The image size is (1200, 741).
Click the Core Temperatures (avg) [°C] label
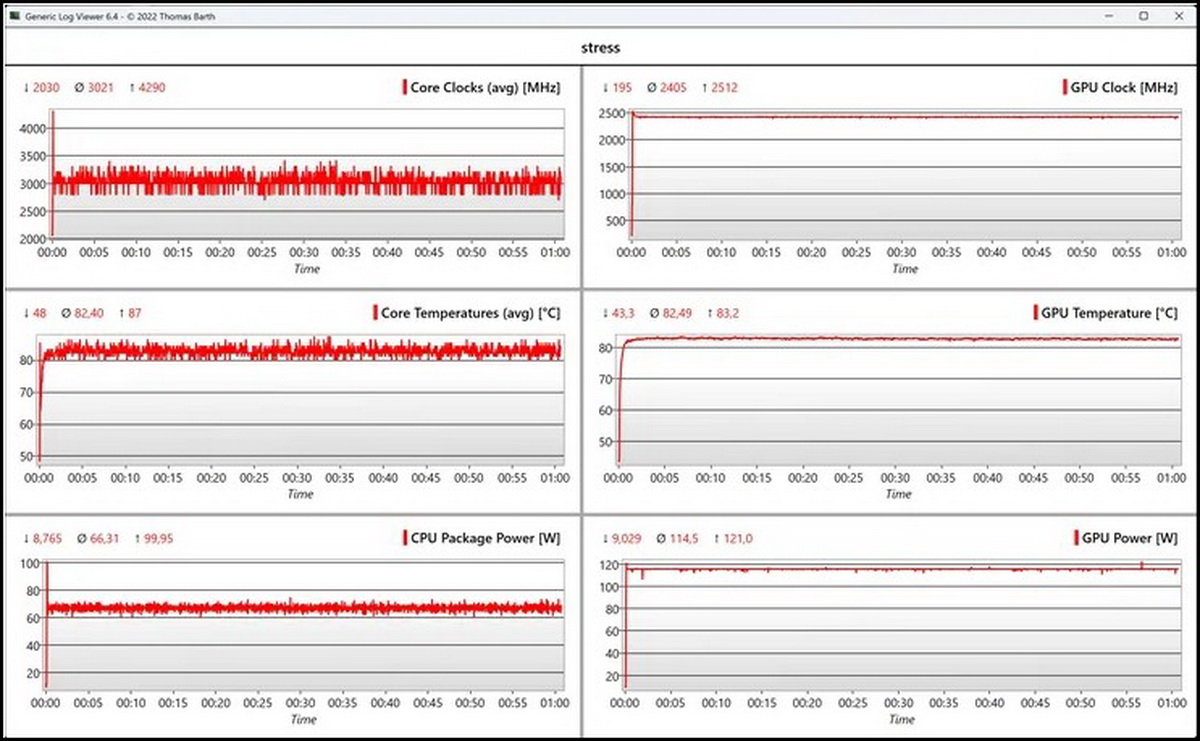pyautogui.click(x=470, y=313)
